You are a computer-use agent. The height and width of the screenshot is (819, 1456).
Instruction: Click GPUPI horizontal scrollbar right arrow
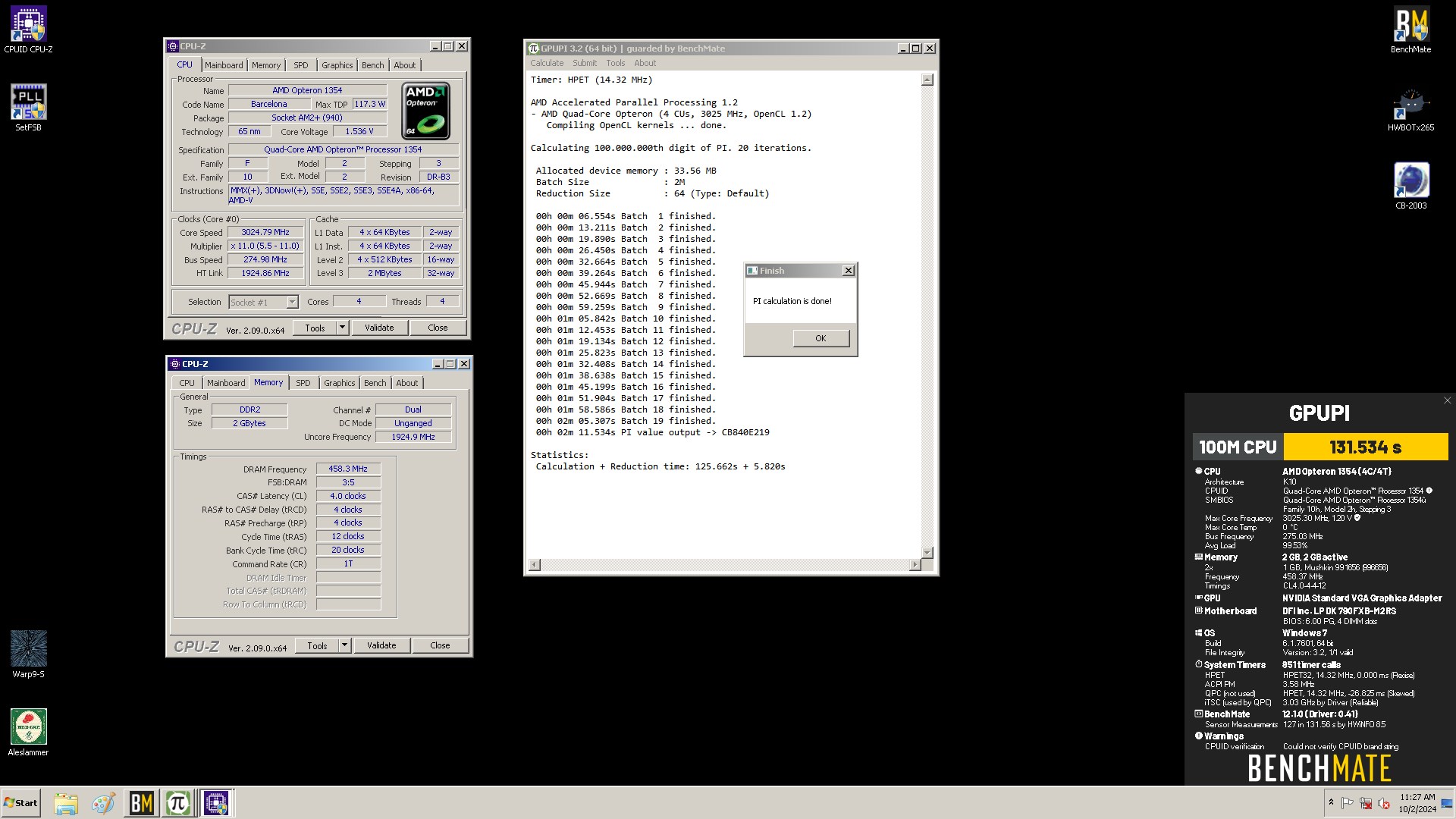915,565
